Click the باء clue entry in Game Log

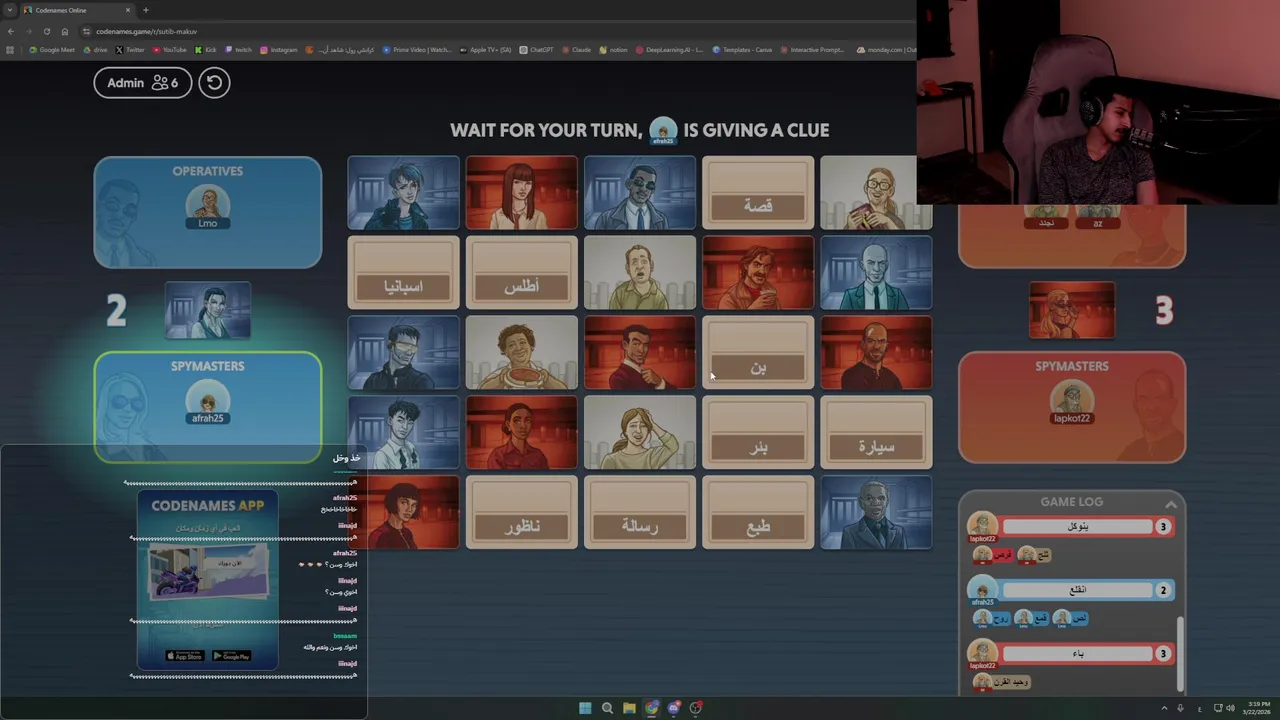[x=1077, y=653]
